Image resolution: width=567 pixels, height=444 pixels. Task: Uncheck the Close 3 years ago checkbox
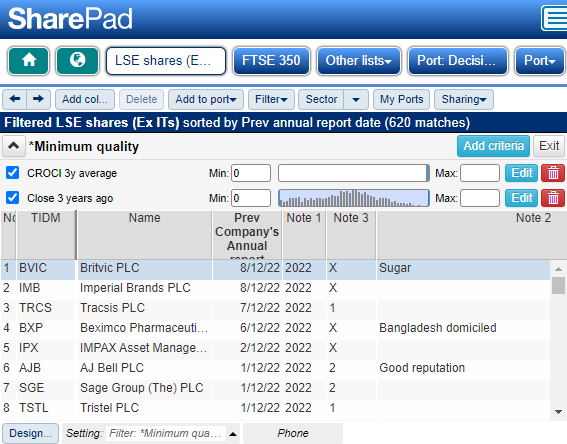12,198
